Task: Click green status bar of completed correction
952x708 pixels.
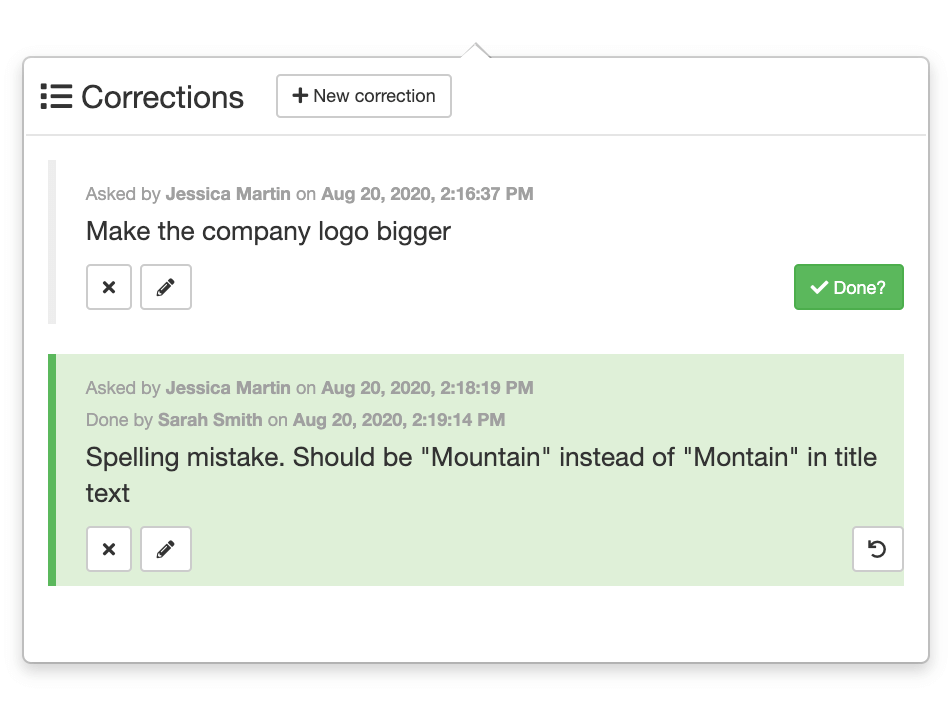Action: [52, 470]
